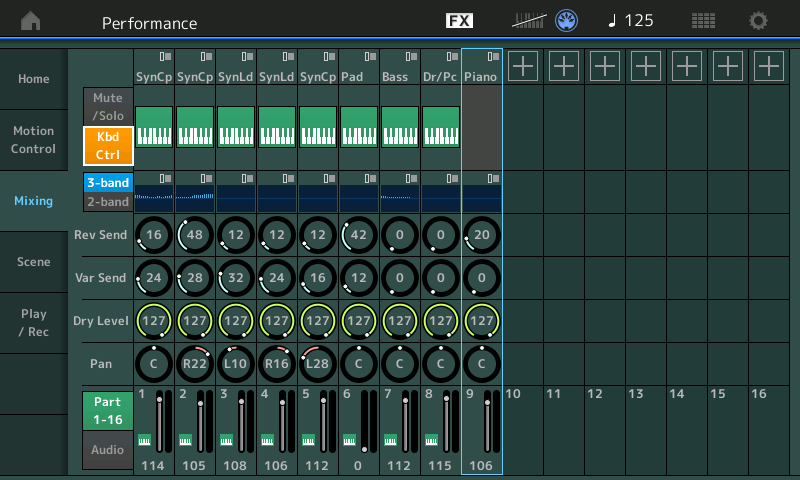The image size is (800, 480).
Task: Switch to the Scene tab
Action: click(34, 261)
